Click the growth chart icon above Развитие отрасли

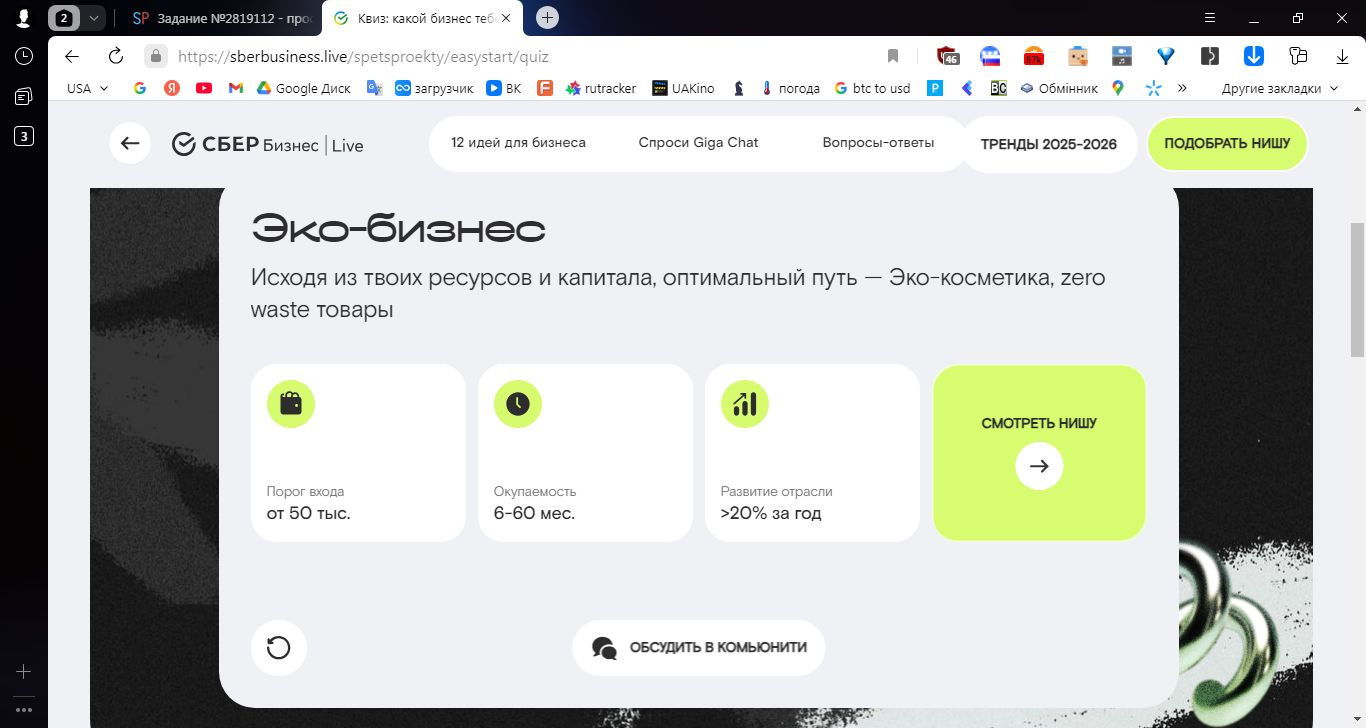745,404
